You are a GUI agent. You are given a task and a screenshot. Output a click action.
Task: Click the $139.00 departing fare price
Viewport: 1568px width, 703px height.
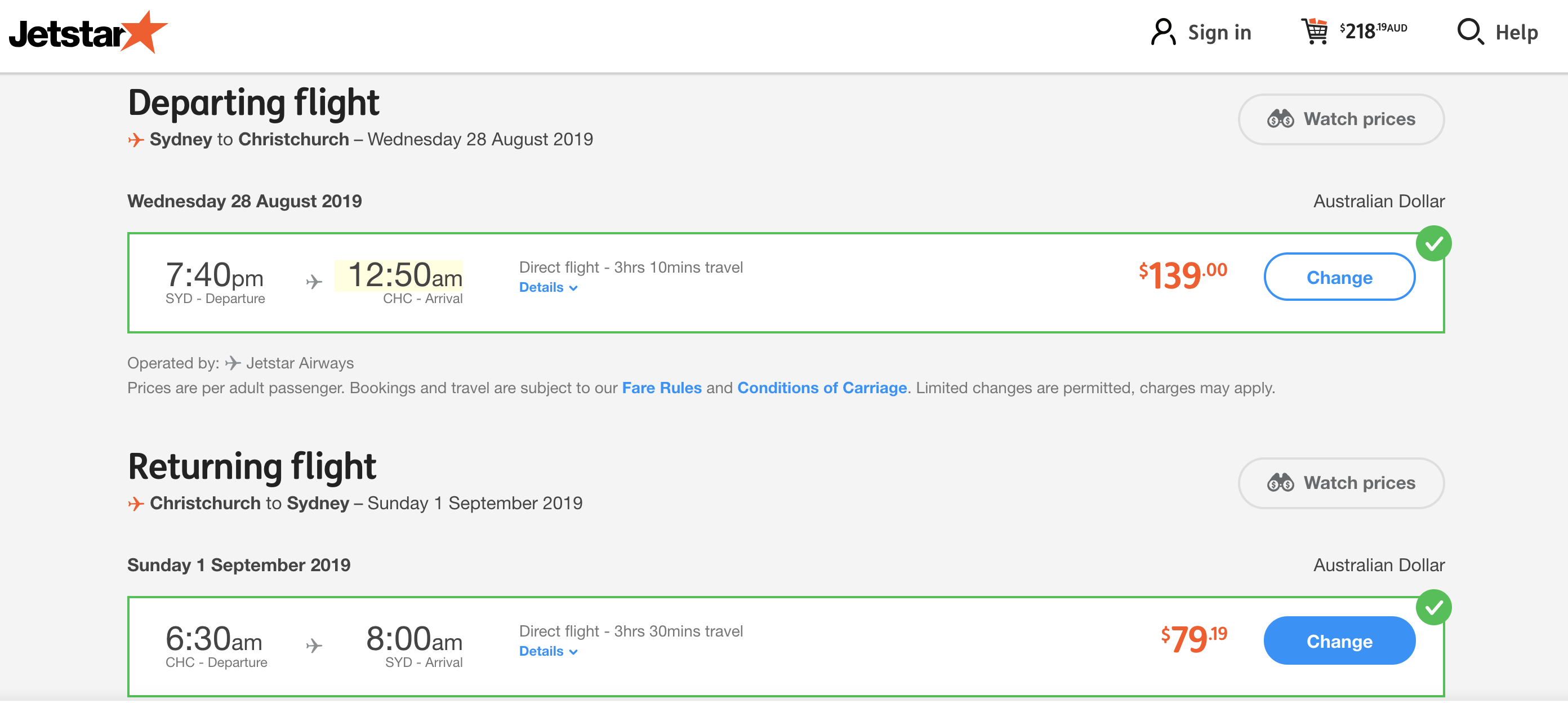[1183, 275]
